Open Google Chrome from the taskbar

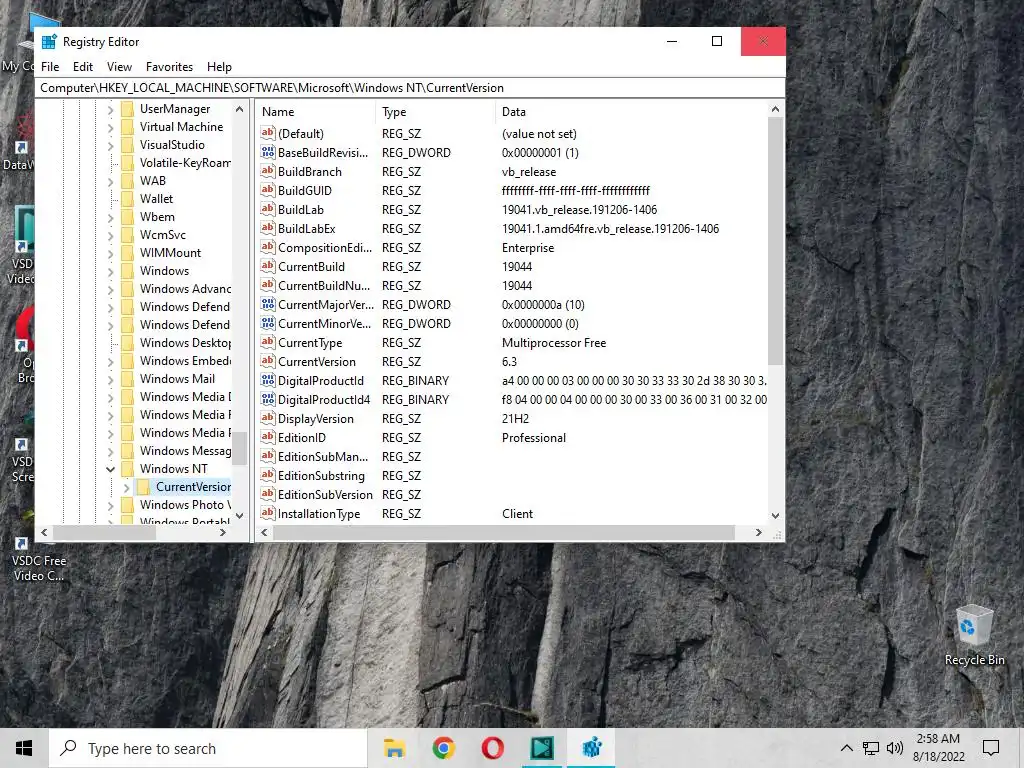pyautogui.click(x=443, y=748)
